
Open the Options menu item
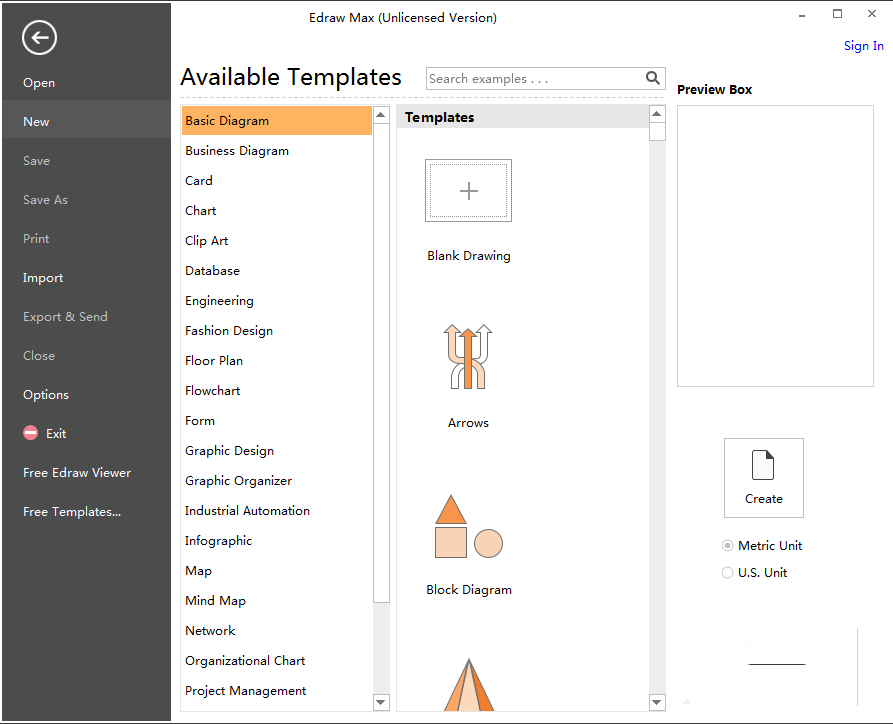pos(46,395)
